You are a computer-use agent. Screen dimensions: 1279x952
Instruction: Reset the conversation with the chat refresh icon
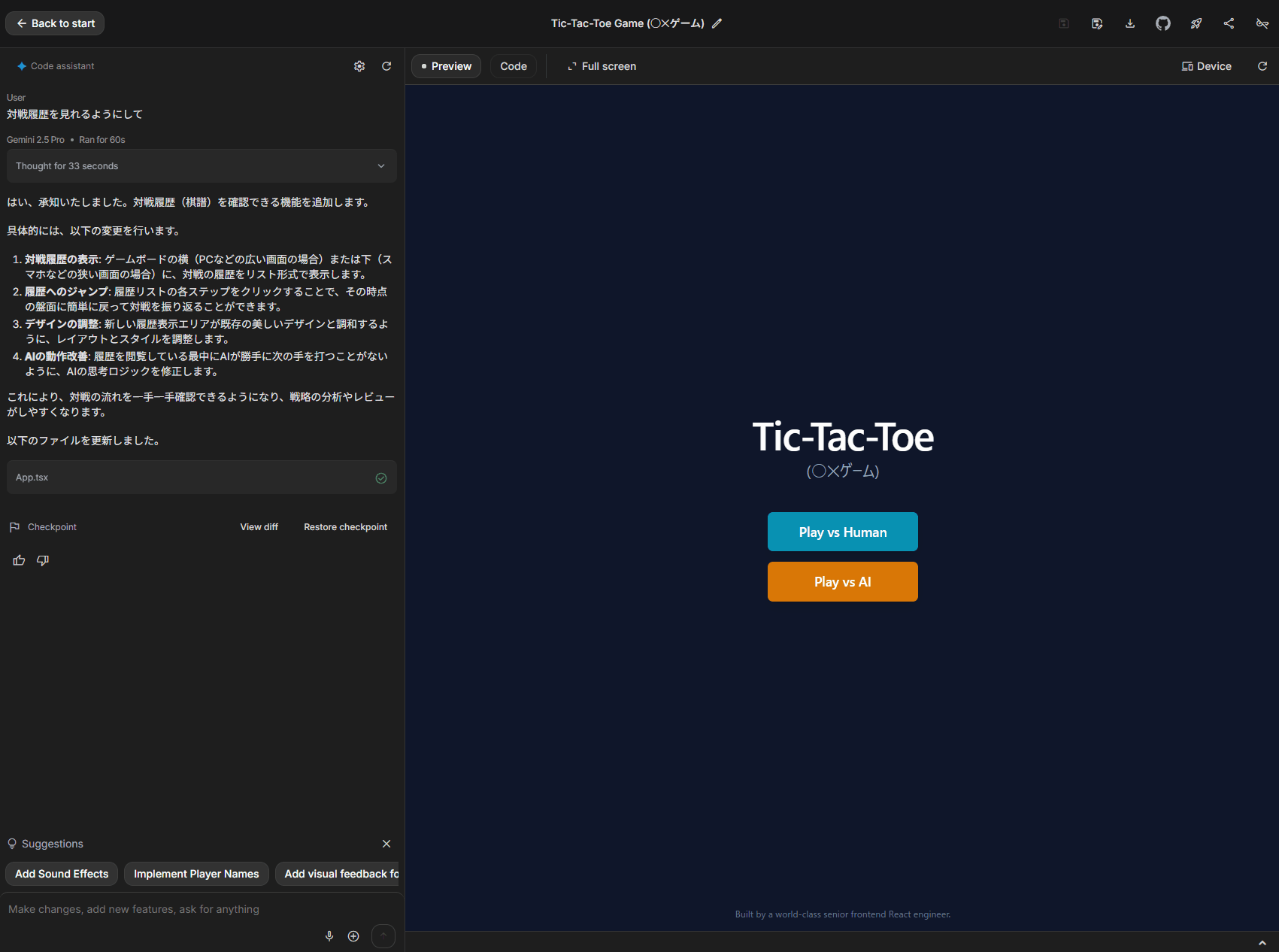(x=386, y=66)
